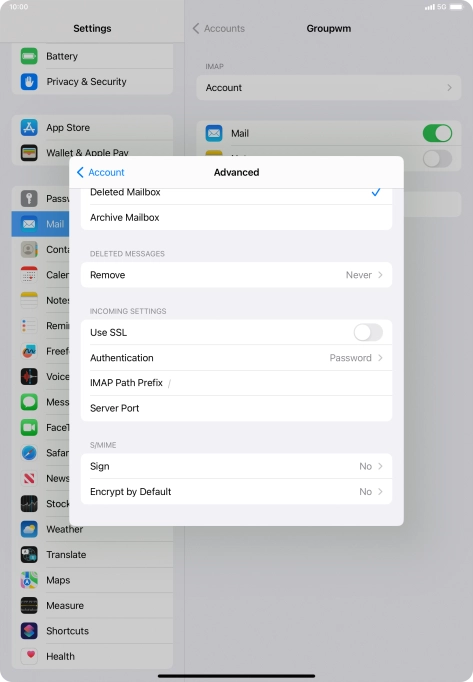Select Archive Mailbox as destination

(236, 217)
